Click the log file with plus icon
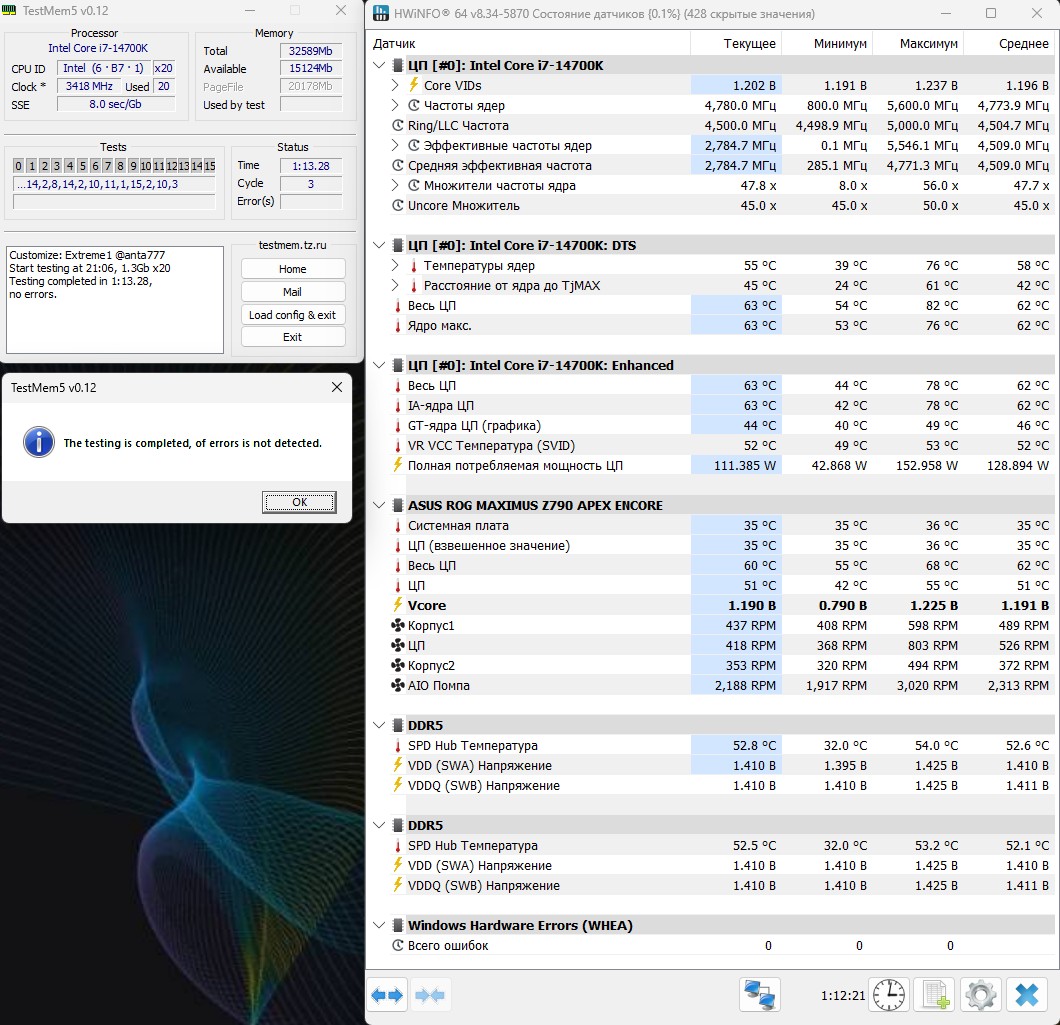Viewport: 1060px width, 1025px height. coord(935,995)
